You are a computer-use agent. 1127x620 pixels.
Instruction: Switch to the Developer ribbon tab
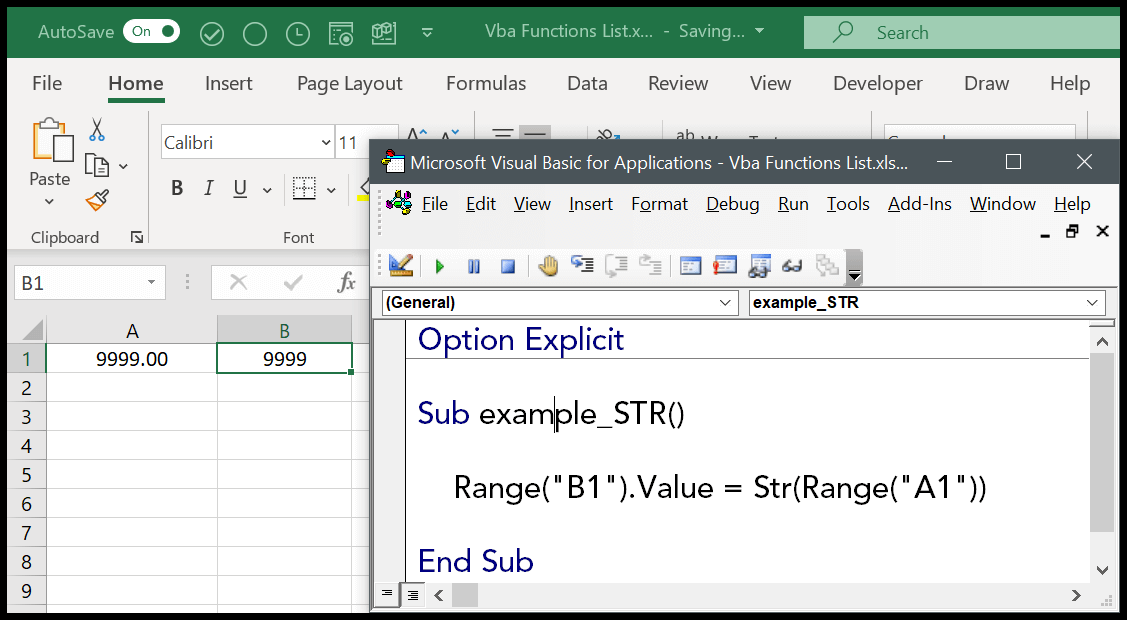[x=877, y=84]
